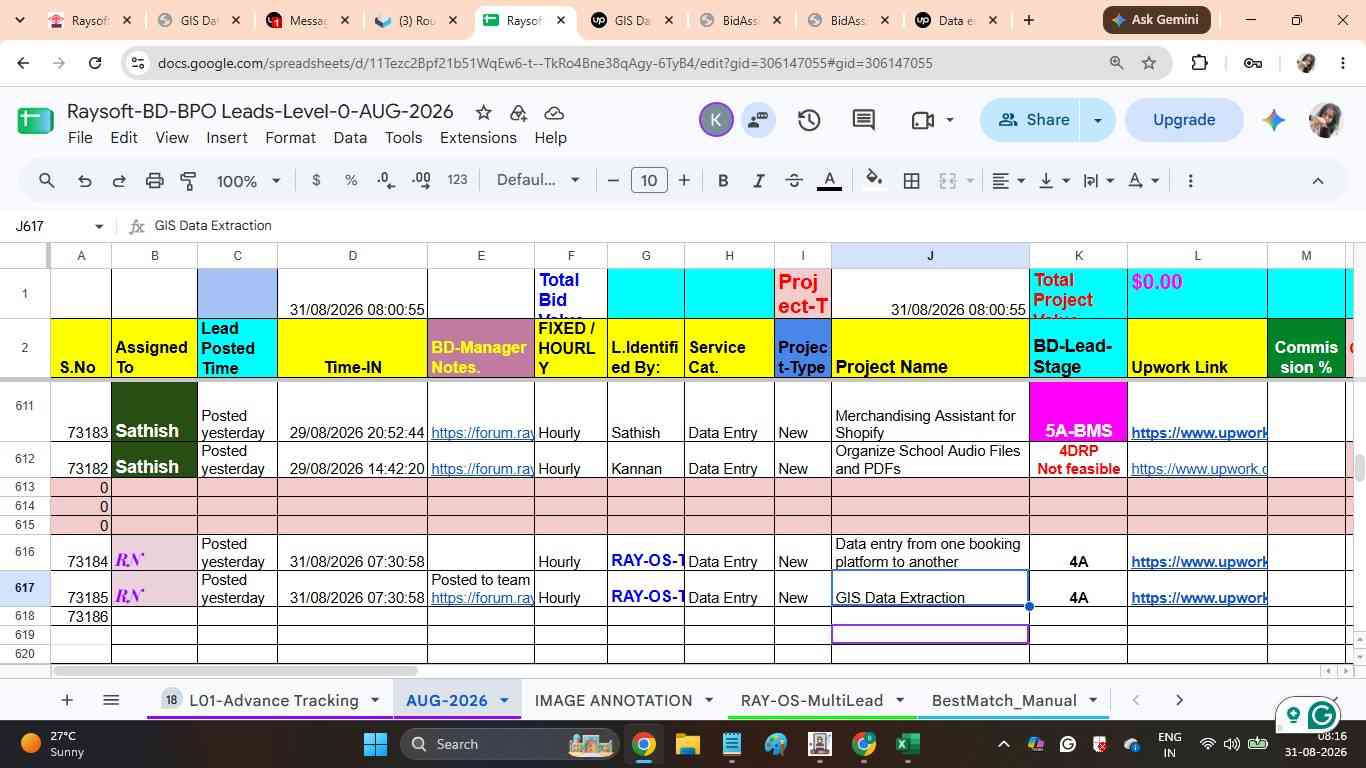Click the Gemini sparkle icon

tap(1273, 120)
